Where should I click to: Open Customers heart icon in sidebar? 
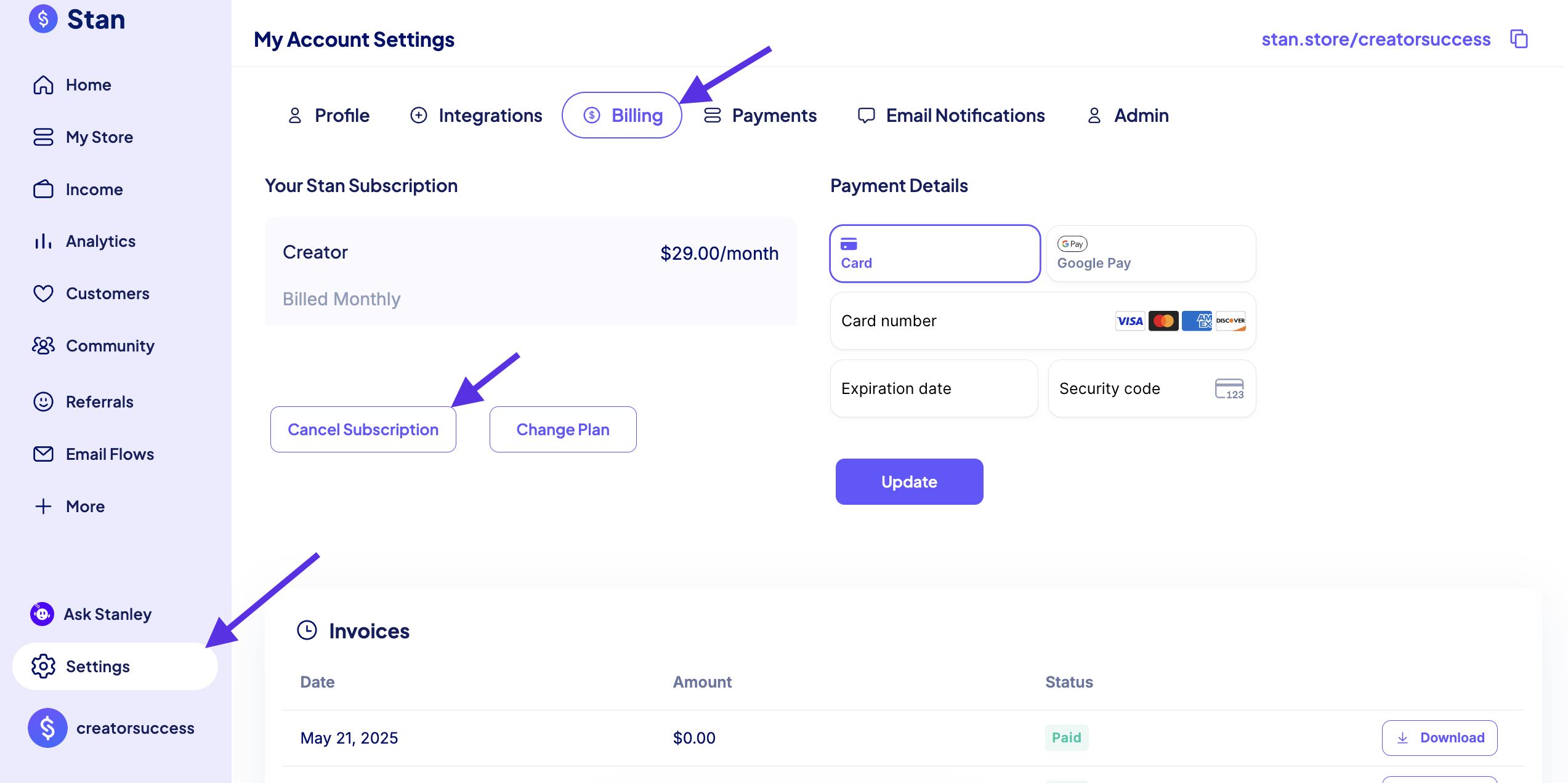click(43, 294)
